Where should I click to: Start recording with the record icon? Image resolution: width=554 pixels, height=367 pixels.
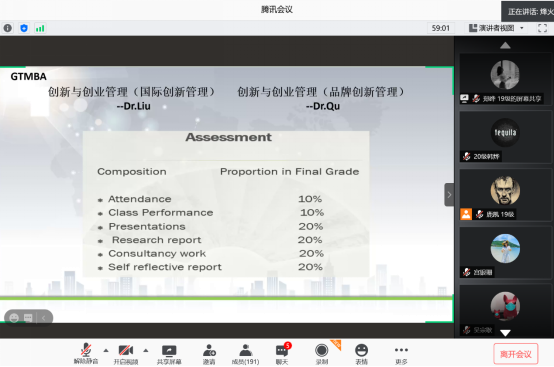click(322, 354)
